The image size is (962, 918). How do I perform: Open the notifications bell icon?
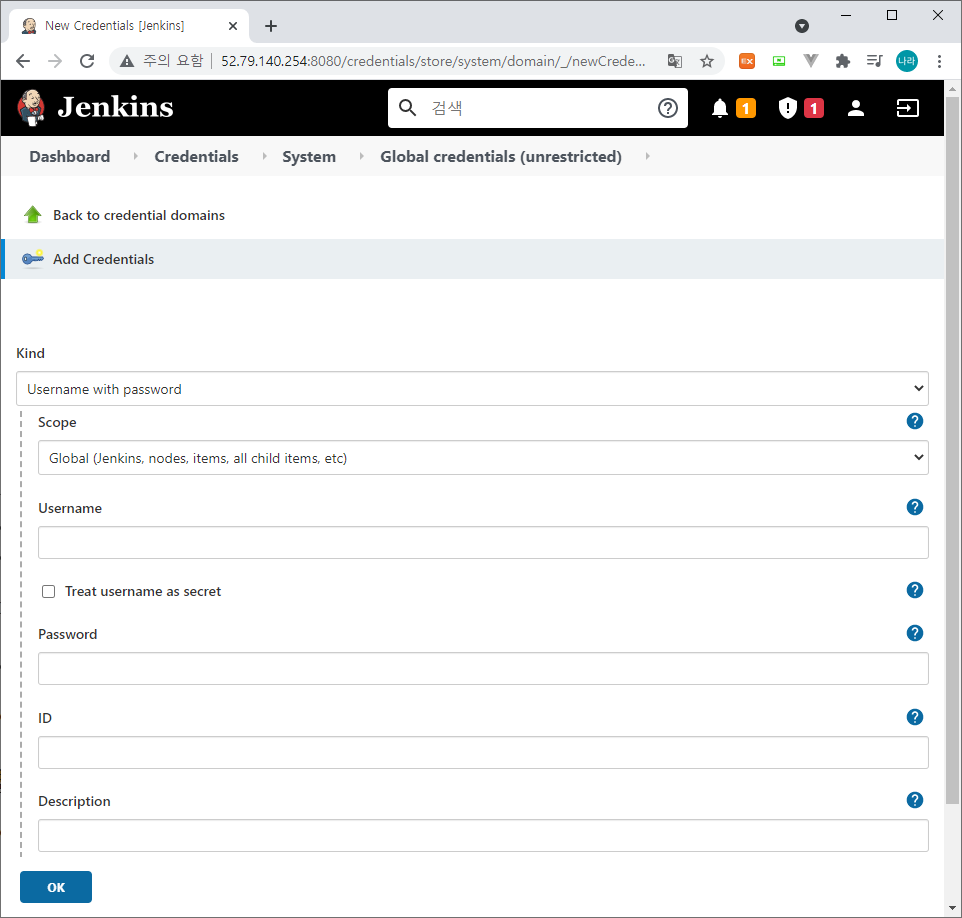pos(720,108)
